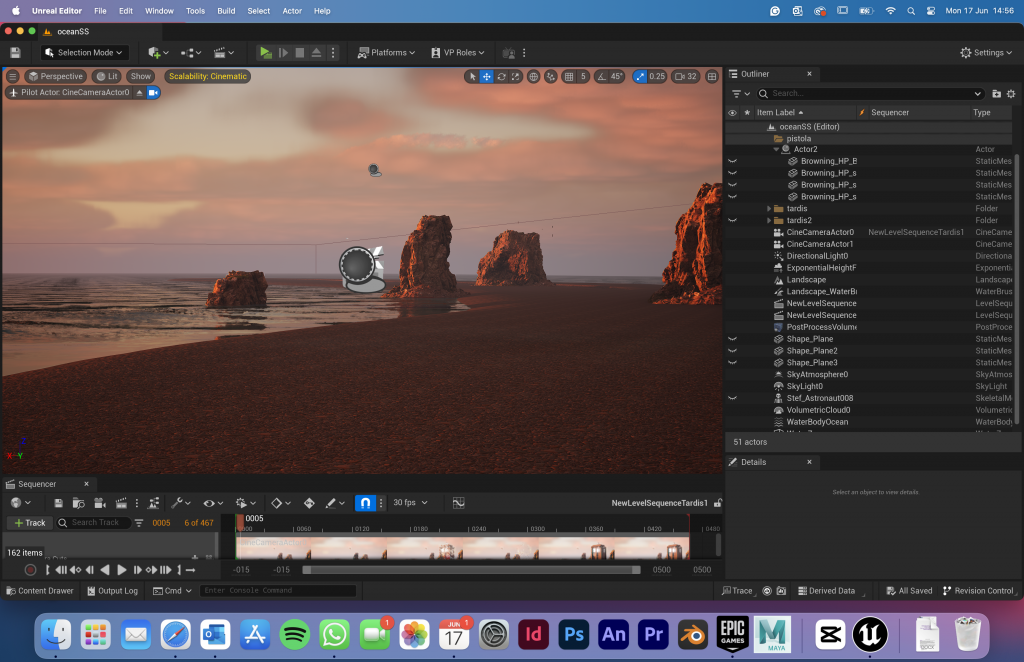Click the Sequencer curve editor icon

point(458,503)
